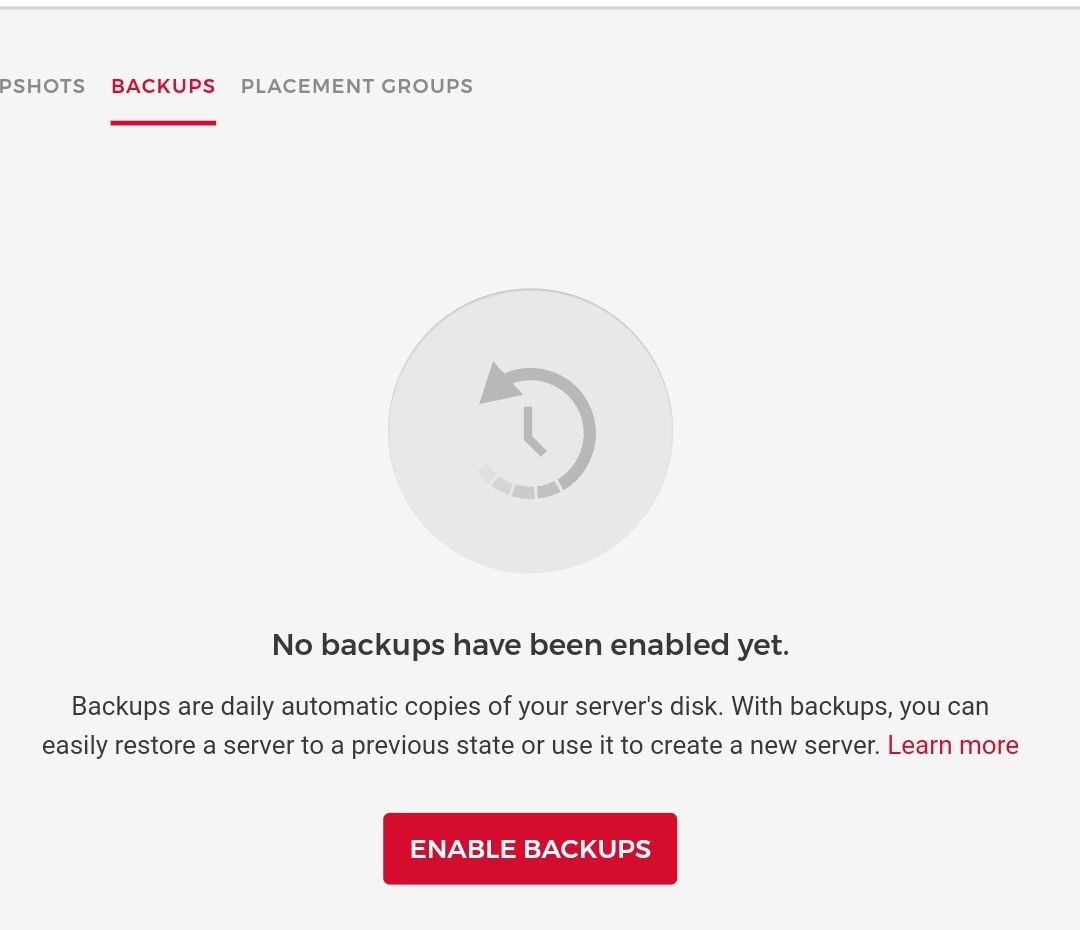
Task: Select the Backups tab
Action: [x=163, y=86]
